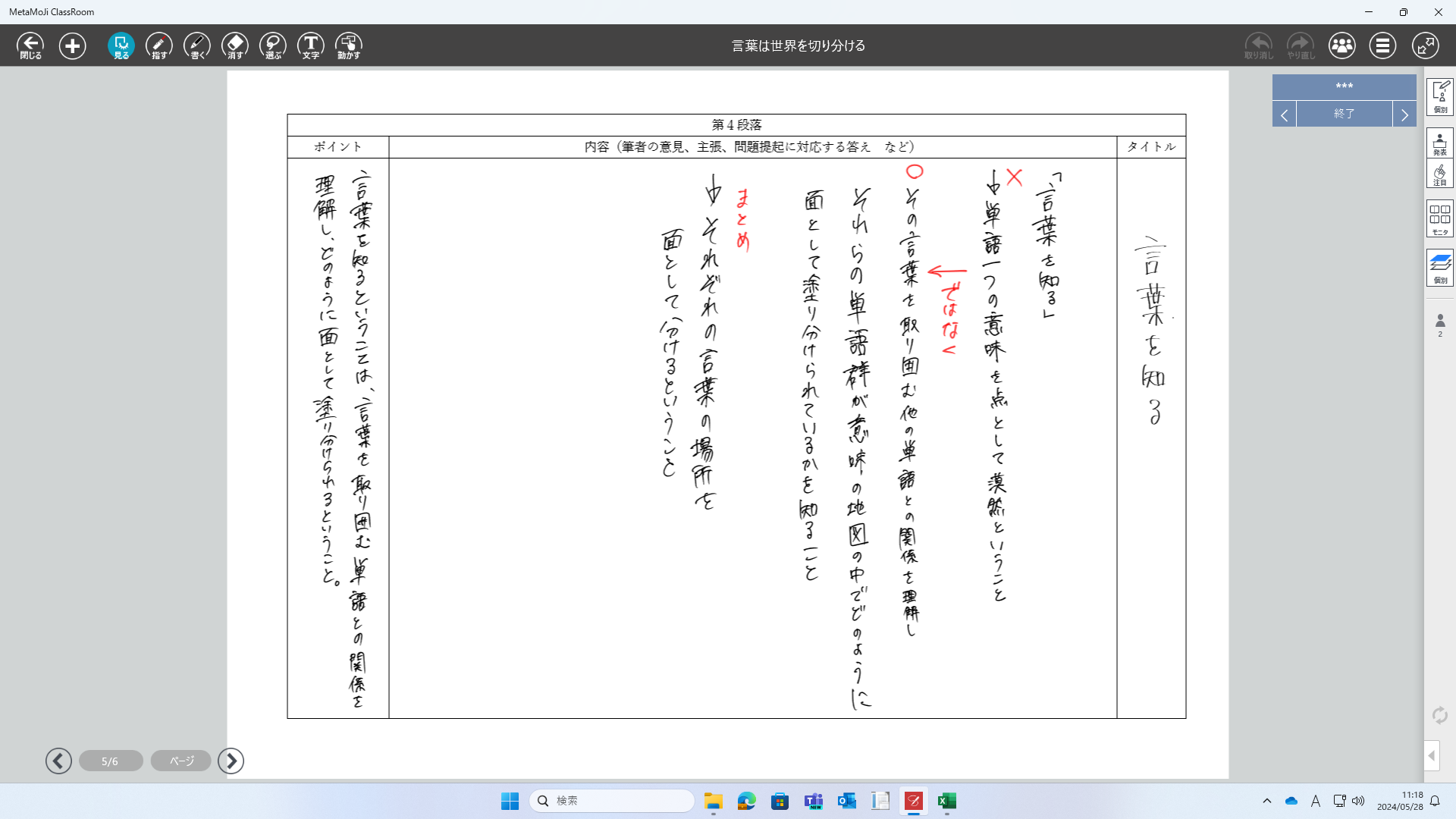Click the add plus button
This screenshot has width=1456, height=819.
73,45
